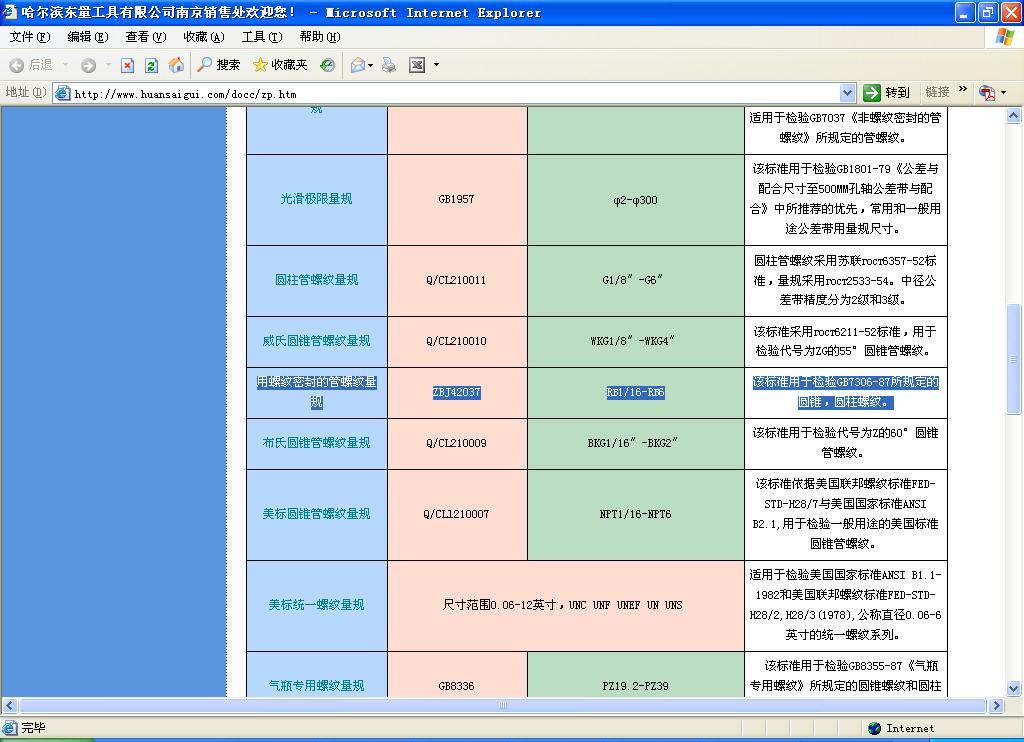Open the 美标统一螺纹量规 link
1024x742 pixels.
[316, 604]
